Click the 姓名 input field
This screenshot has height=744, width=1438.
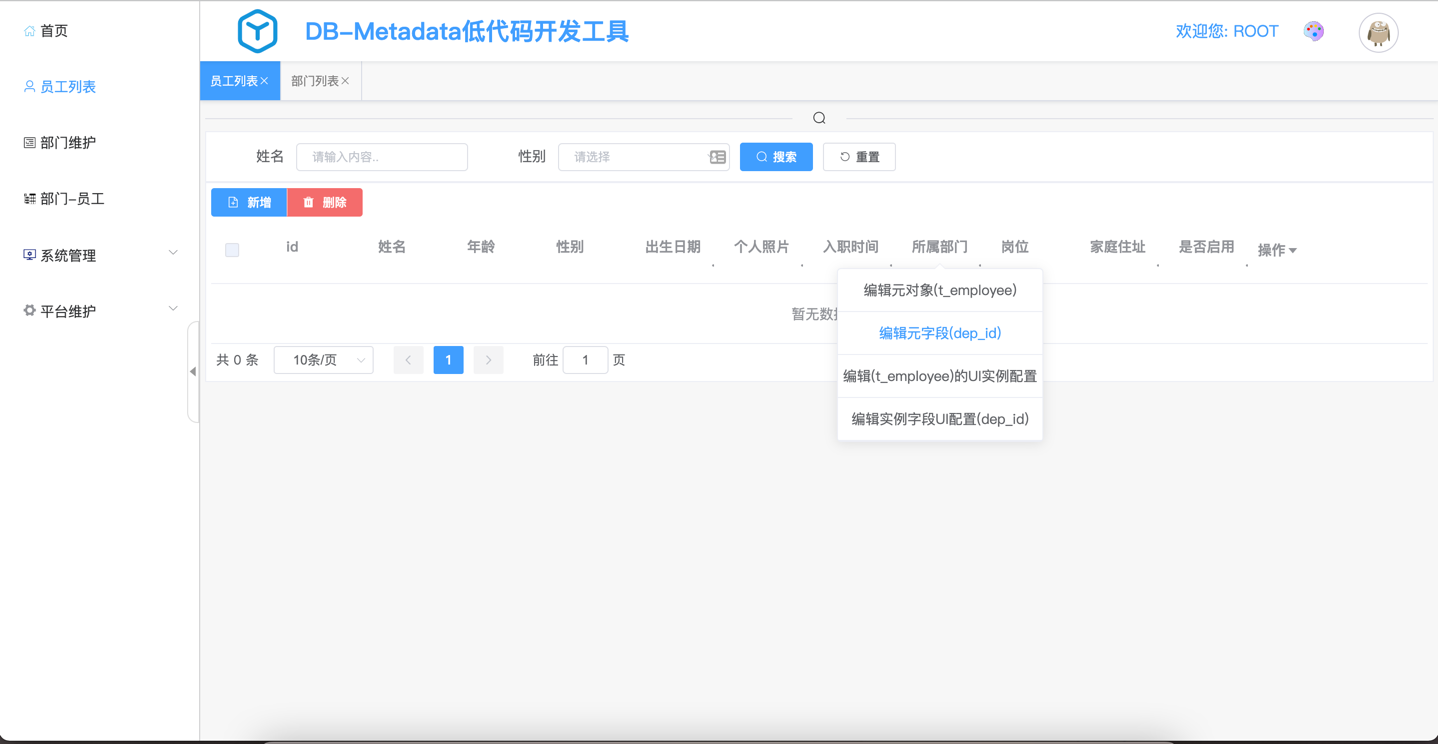pyautogui.click(x=382, y=157)
